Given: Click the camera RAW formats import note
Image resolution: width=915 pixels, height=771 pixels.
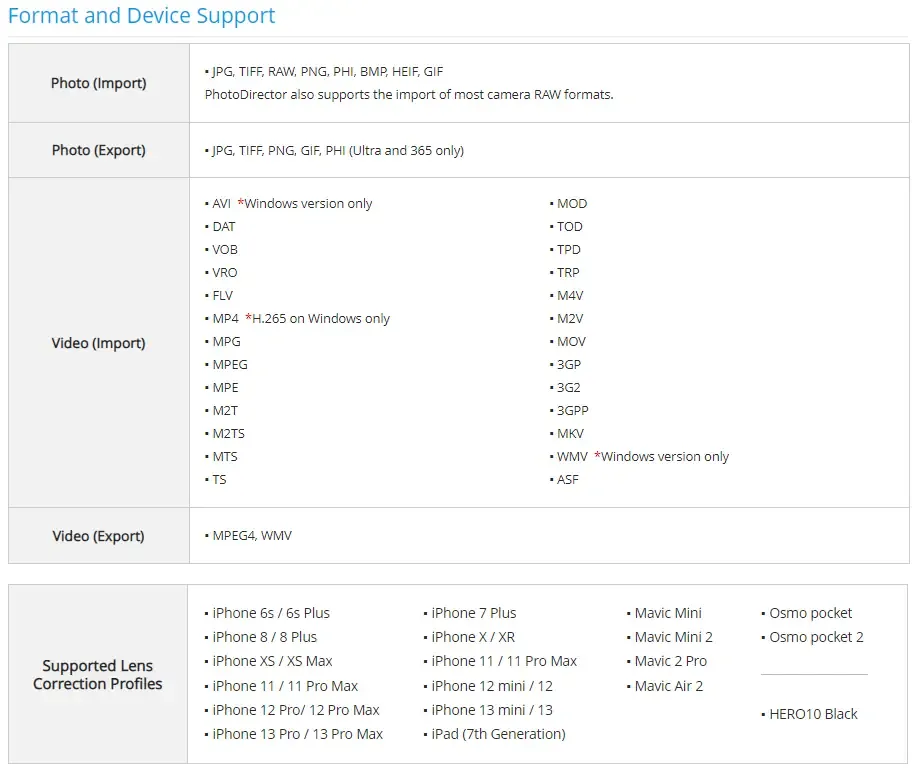Looking at the screenshot, I should click(x=408, y=95).
